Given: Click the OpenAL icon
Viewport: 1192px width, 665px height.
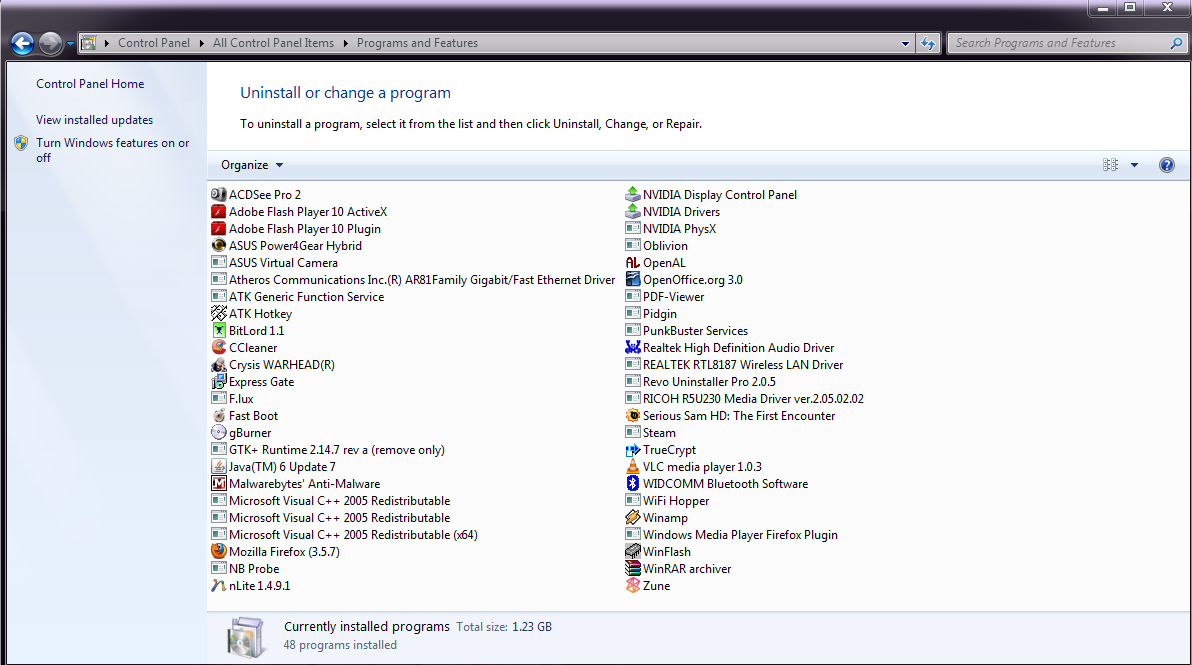Looking at the screenshot, I should click(632, 262).
